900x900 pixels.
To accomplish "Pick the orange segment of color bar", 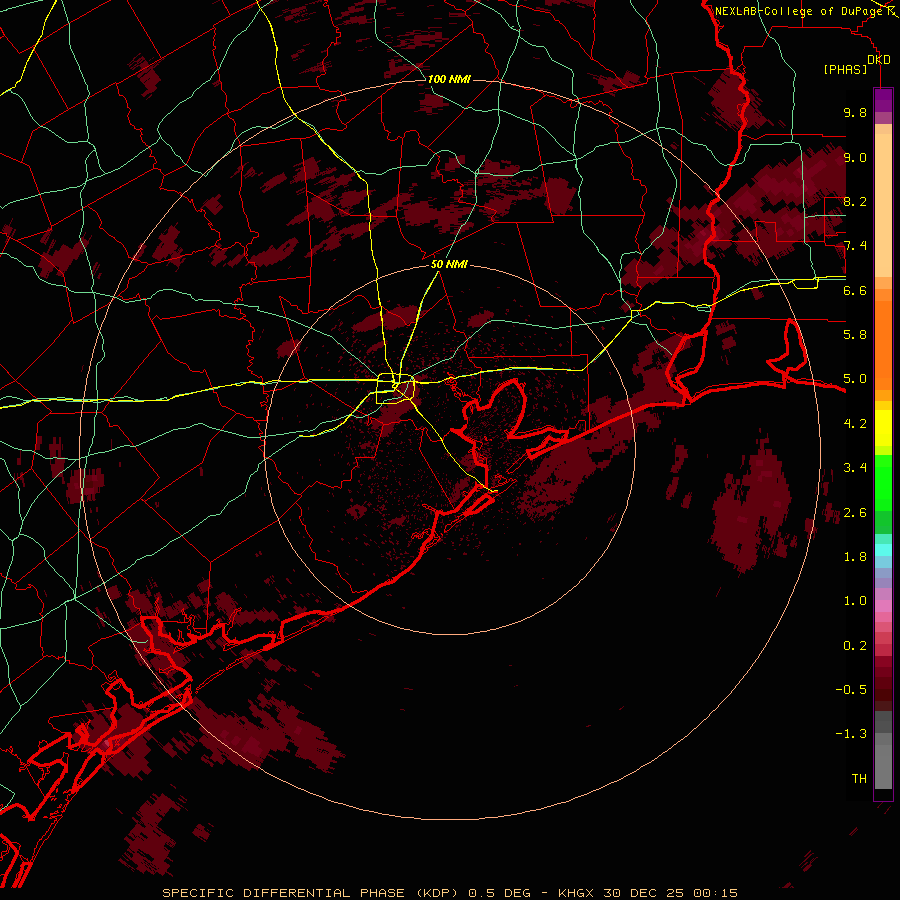I will coord(883,344).
